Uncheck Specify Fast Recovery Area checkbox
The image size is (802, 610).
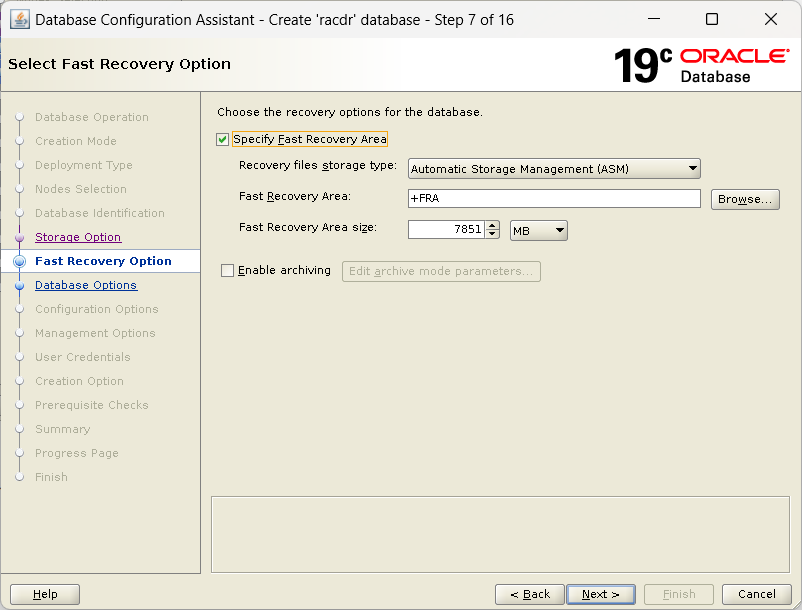(222, 140)
